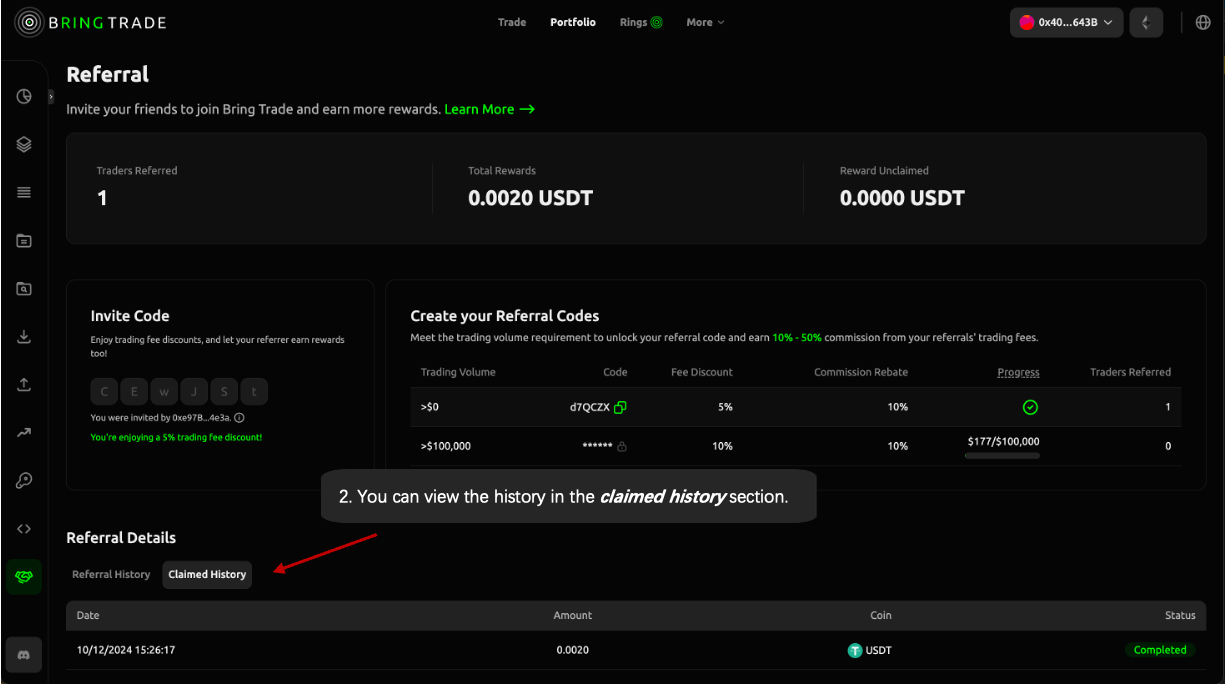Open the withdraw upload-arrow sidebar icon
The width and height of the screenshot is (1226, 684).
pos(24,385)
